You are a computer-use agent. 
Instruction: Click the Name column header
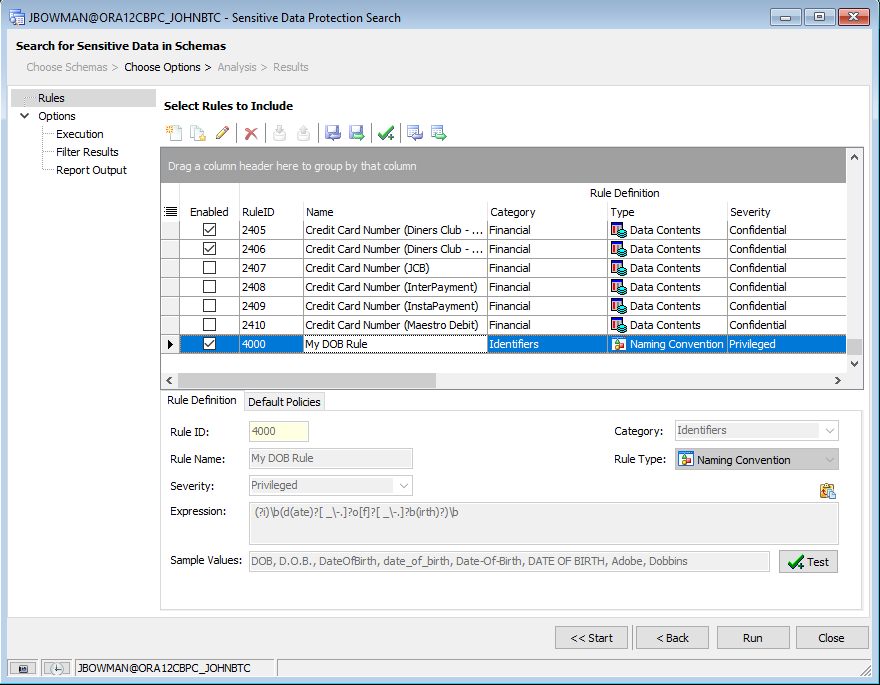coord(395,212)
